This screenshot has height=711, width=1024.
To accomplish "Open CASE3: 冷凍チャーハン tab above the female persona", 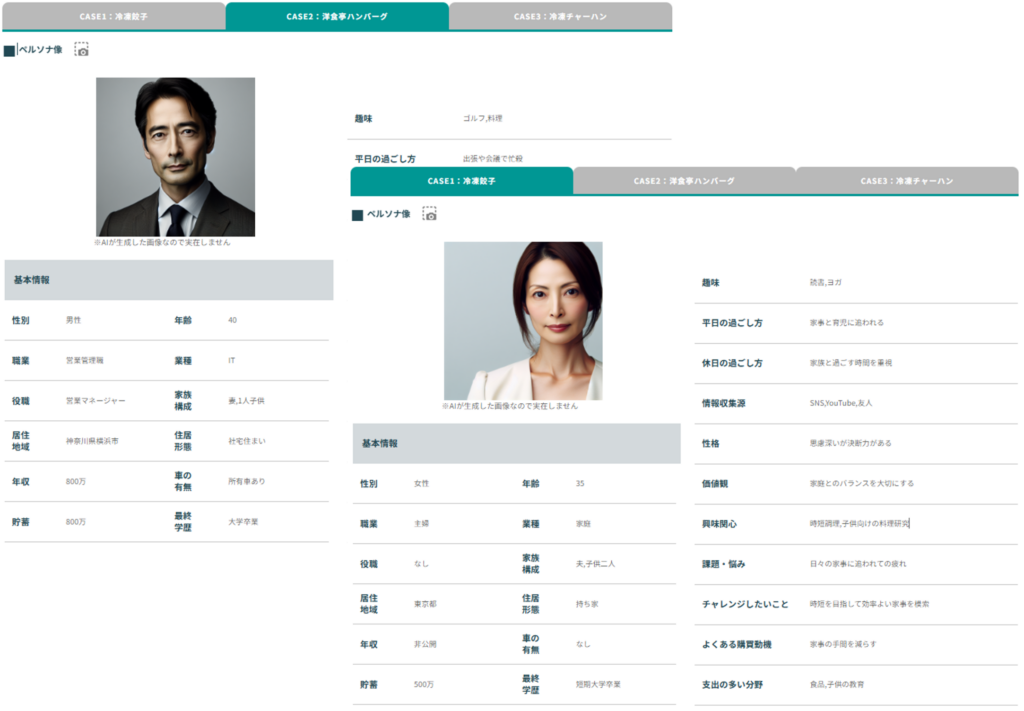I will point(907,181).
